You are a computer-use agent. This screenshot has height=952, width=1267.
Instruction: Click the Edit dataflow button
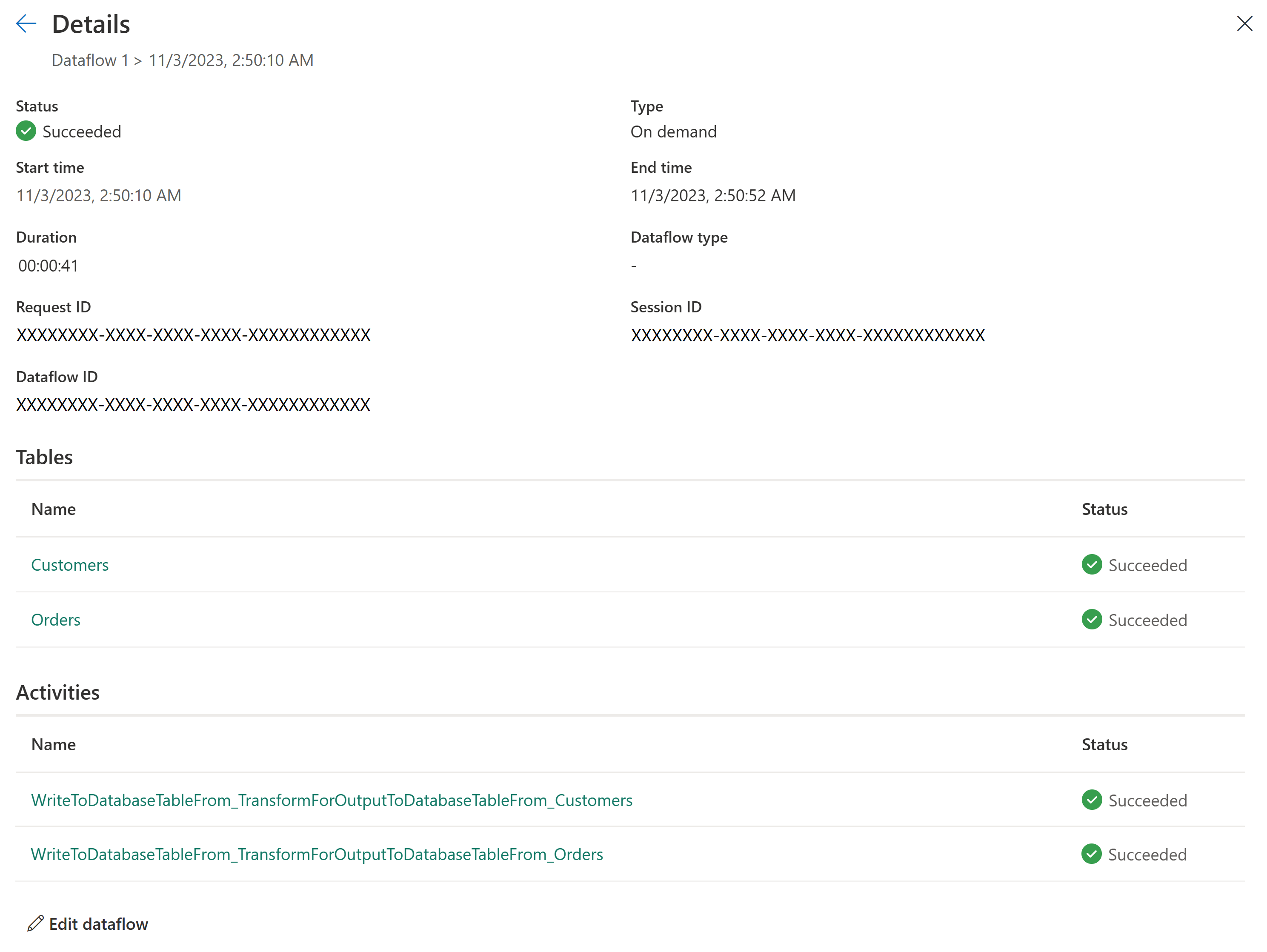[88, 924]
